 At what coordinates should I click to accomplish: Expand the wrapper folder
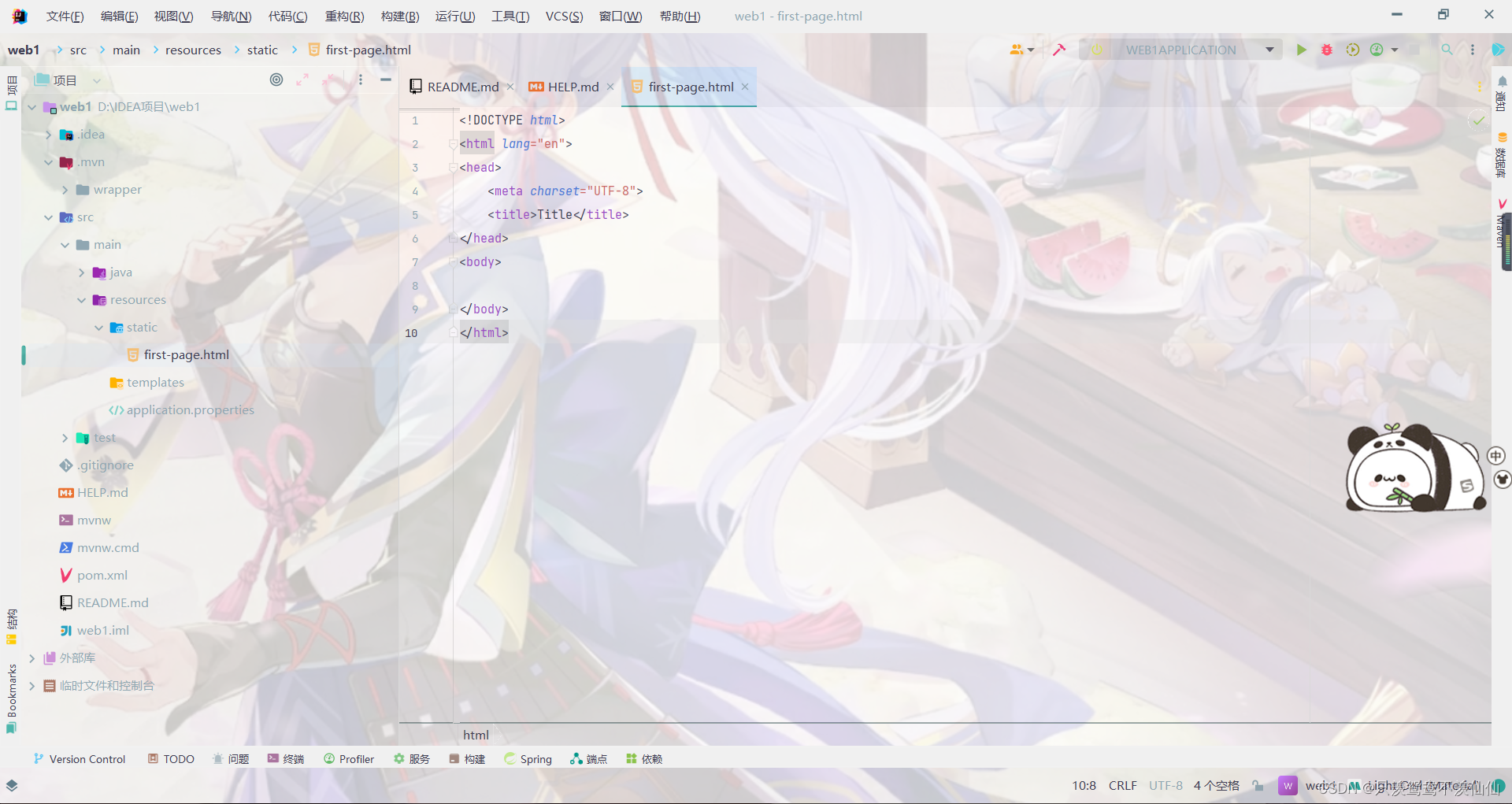coord(65,190)
